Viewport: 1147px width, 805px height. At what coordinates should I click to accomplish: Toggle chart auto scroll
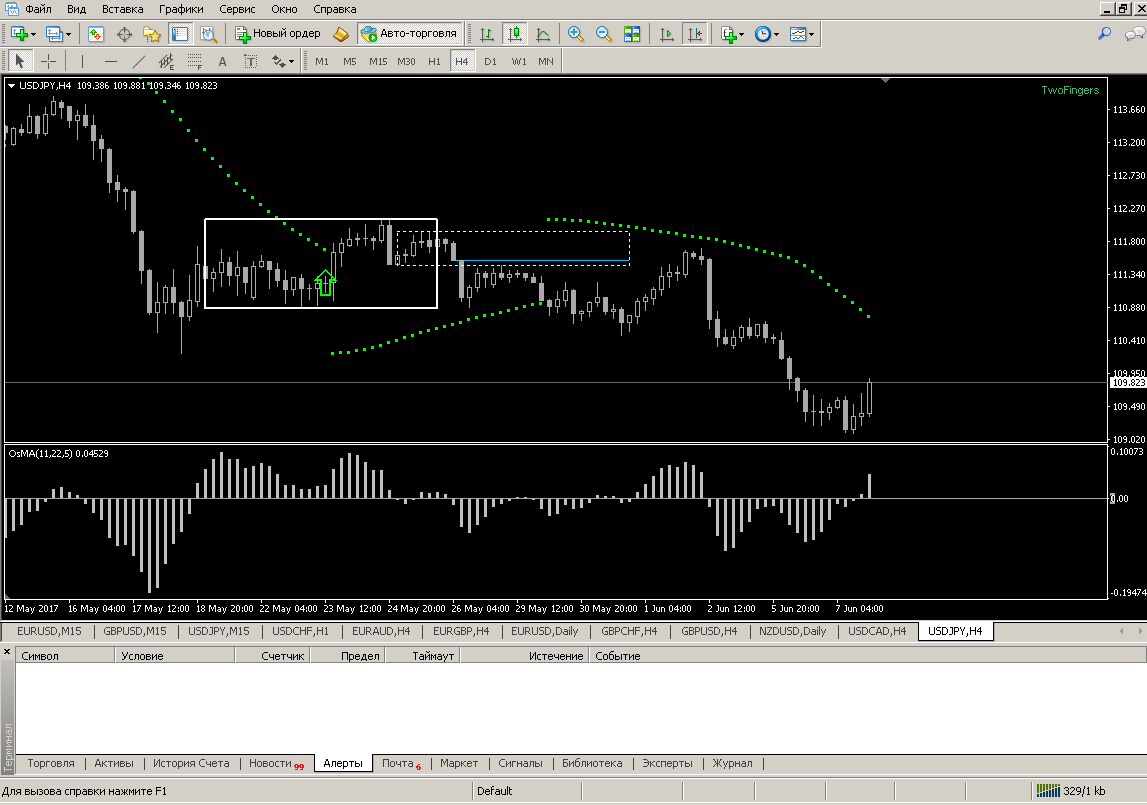click(666, 34)
